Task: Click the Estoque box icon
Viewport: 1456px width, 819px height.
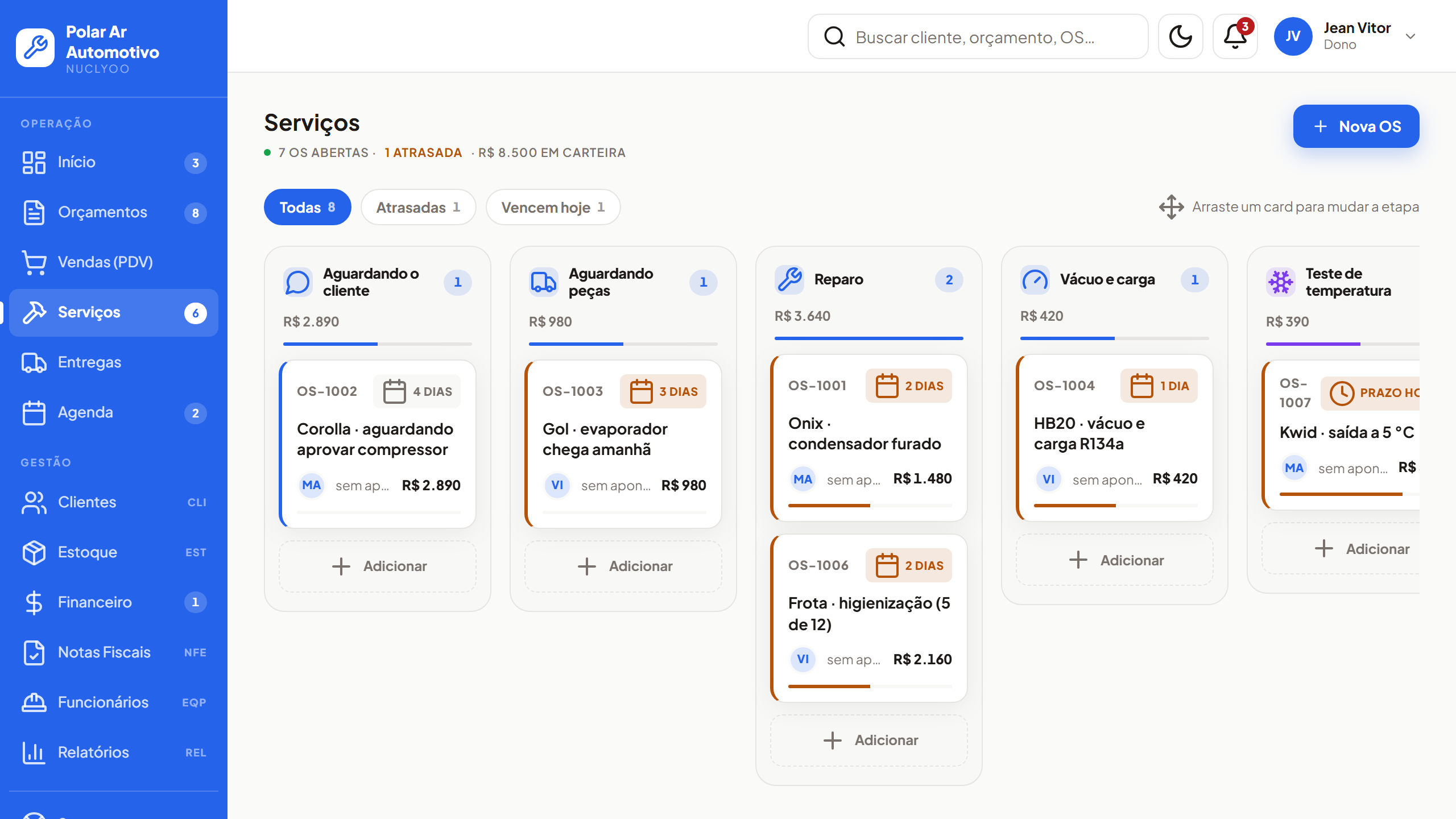Action: pos(34,552)
